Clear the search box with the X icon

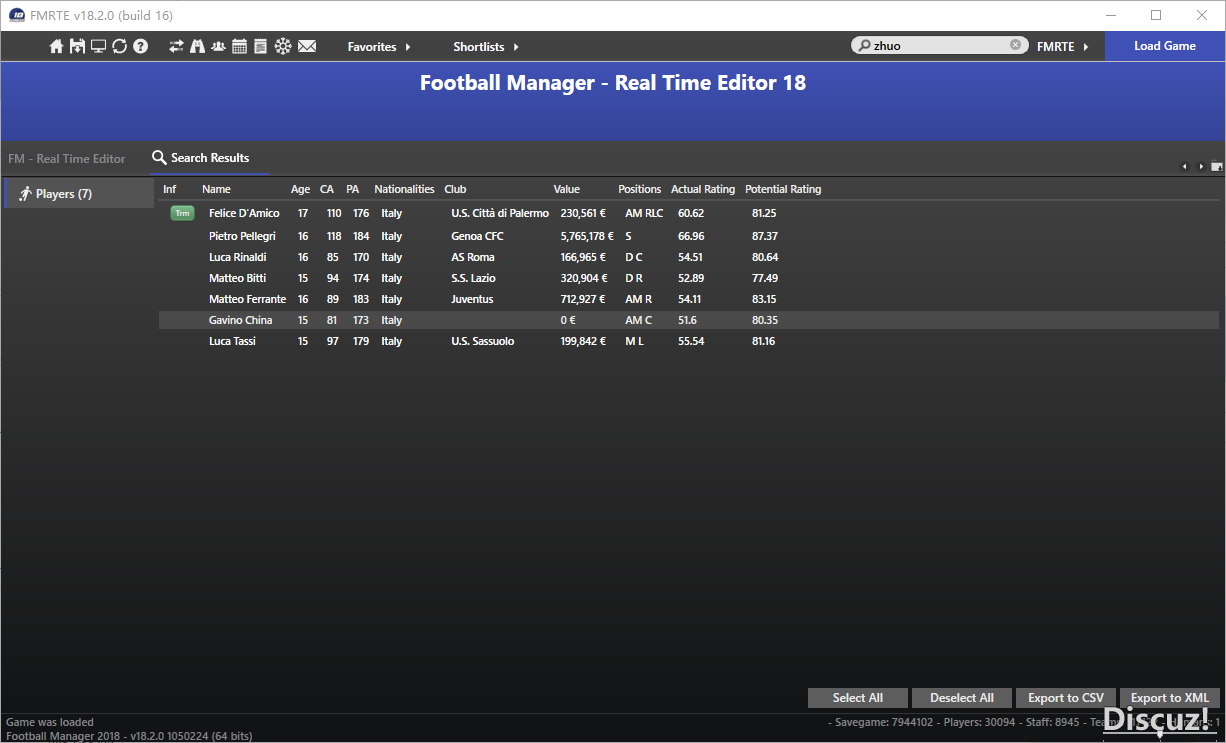tap(1016, 45)
